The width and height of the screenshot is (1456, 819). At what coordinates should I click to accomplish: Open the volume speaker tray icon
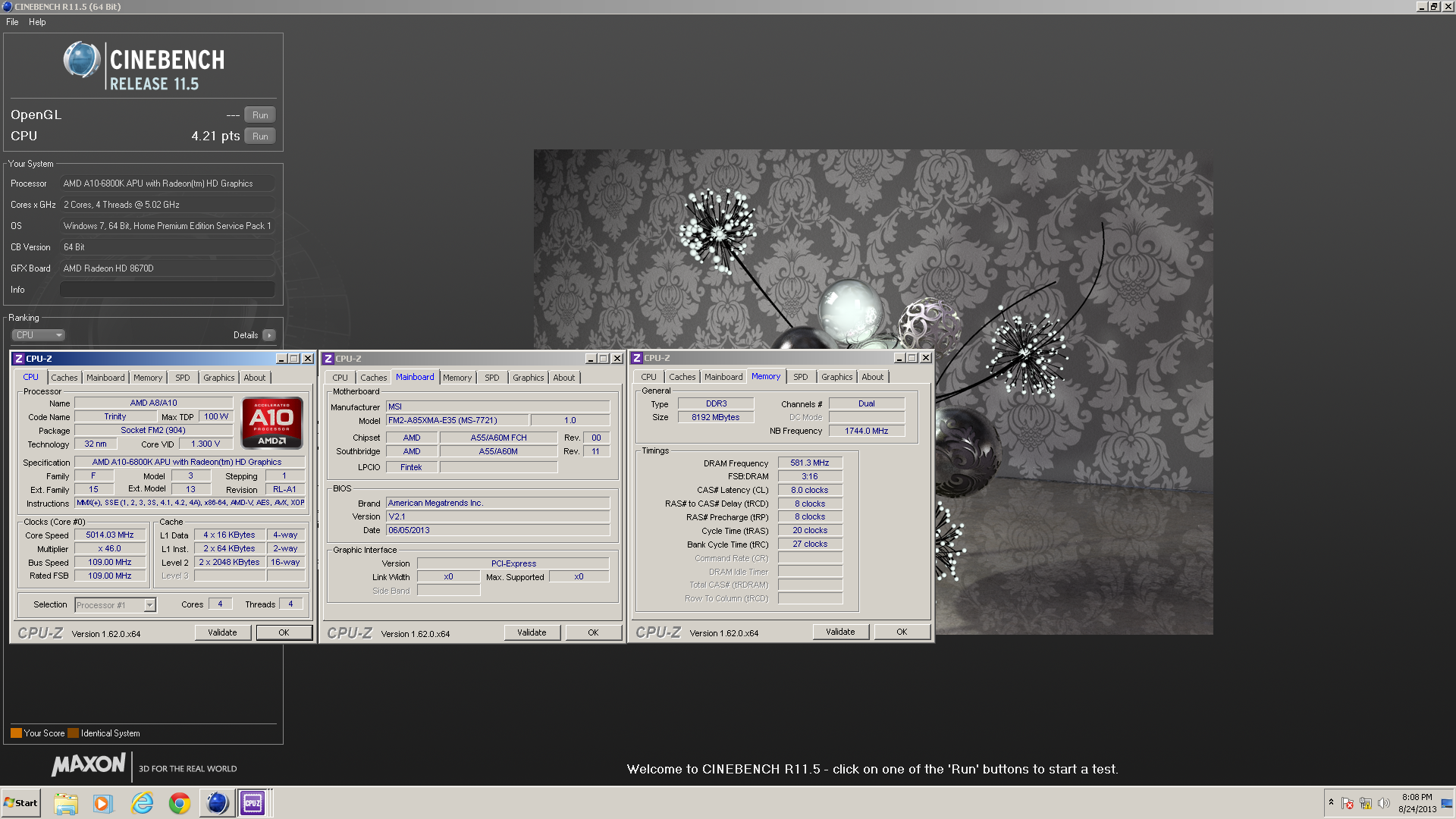pos(1384,803)
